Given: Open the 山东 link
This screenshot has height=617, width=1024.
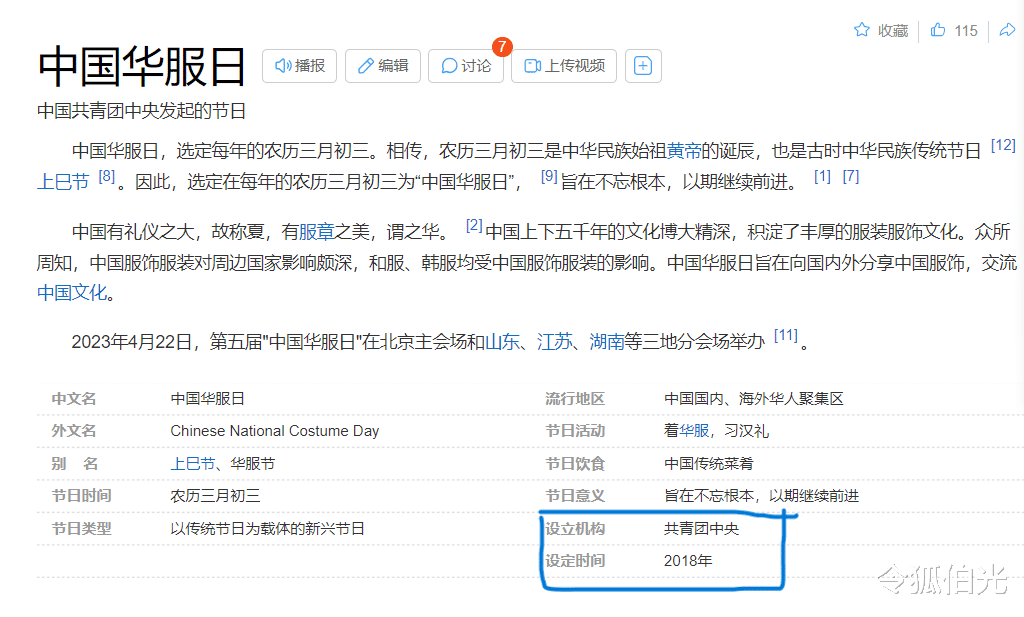Looking at the screenshot, I should [x=503, y=341].
